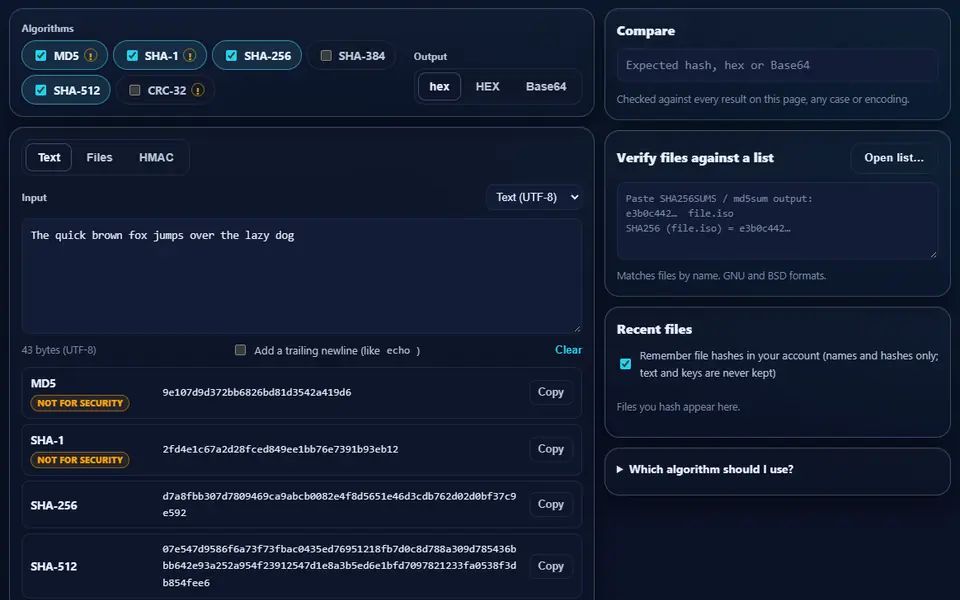Click the Matches files by name note
This screenshot has width=960, height=600.
[x=721, y=276]
